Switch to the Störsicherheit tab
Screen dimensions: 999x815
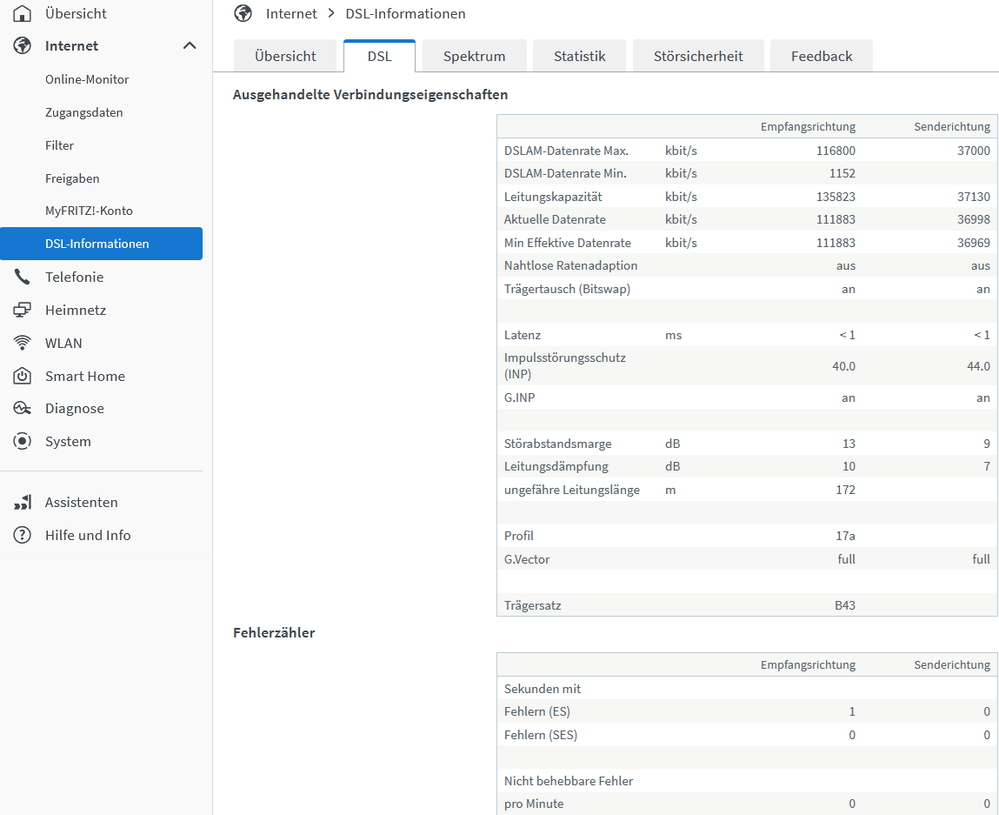698,56
